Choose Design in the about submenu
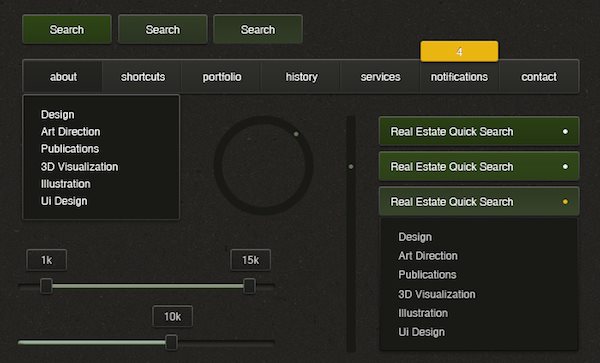Viewport: 600px width, 363px height. tap(58, 114)
